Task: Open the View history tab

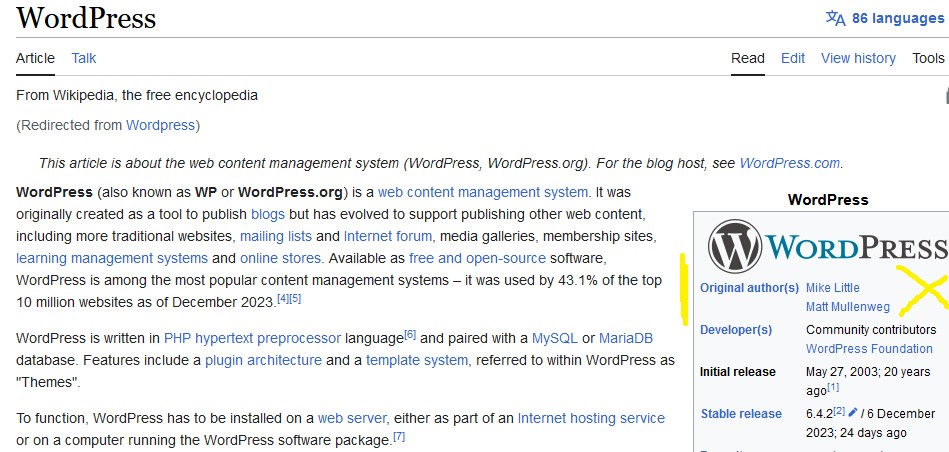Action: (x=858, y=58)
